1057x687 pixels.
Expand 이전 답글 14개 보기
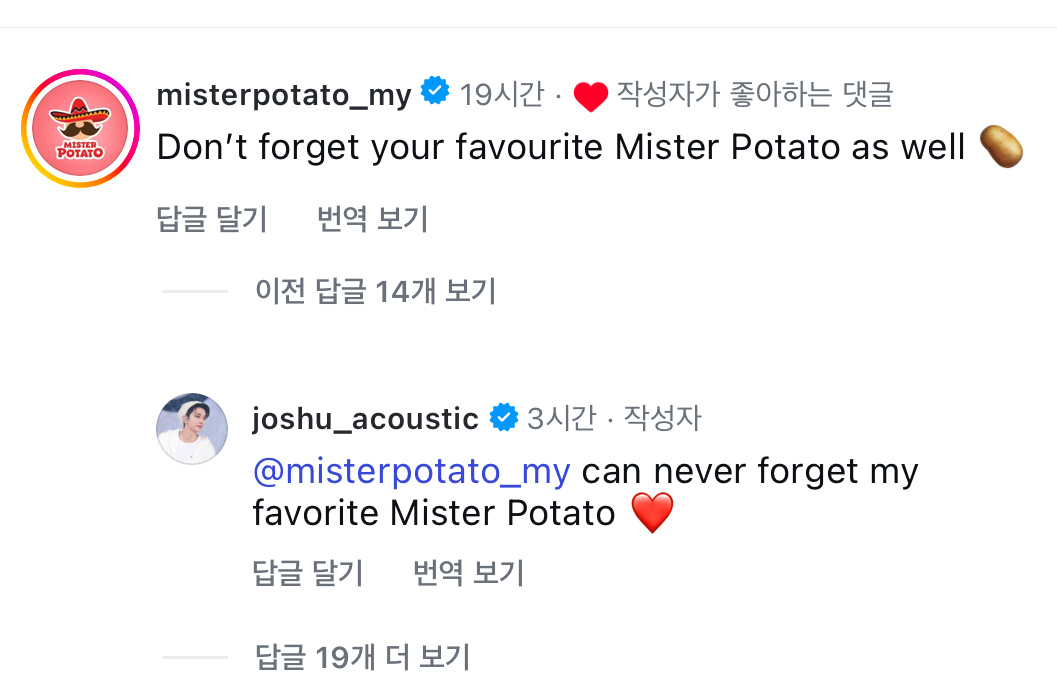(x=375, y=291)
